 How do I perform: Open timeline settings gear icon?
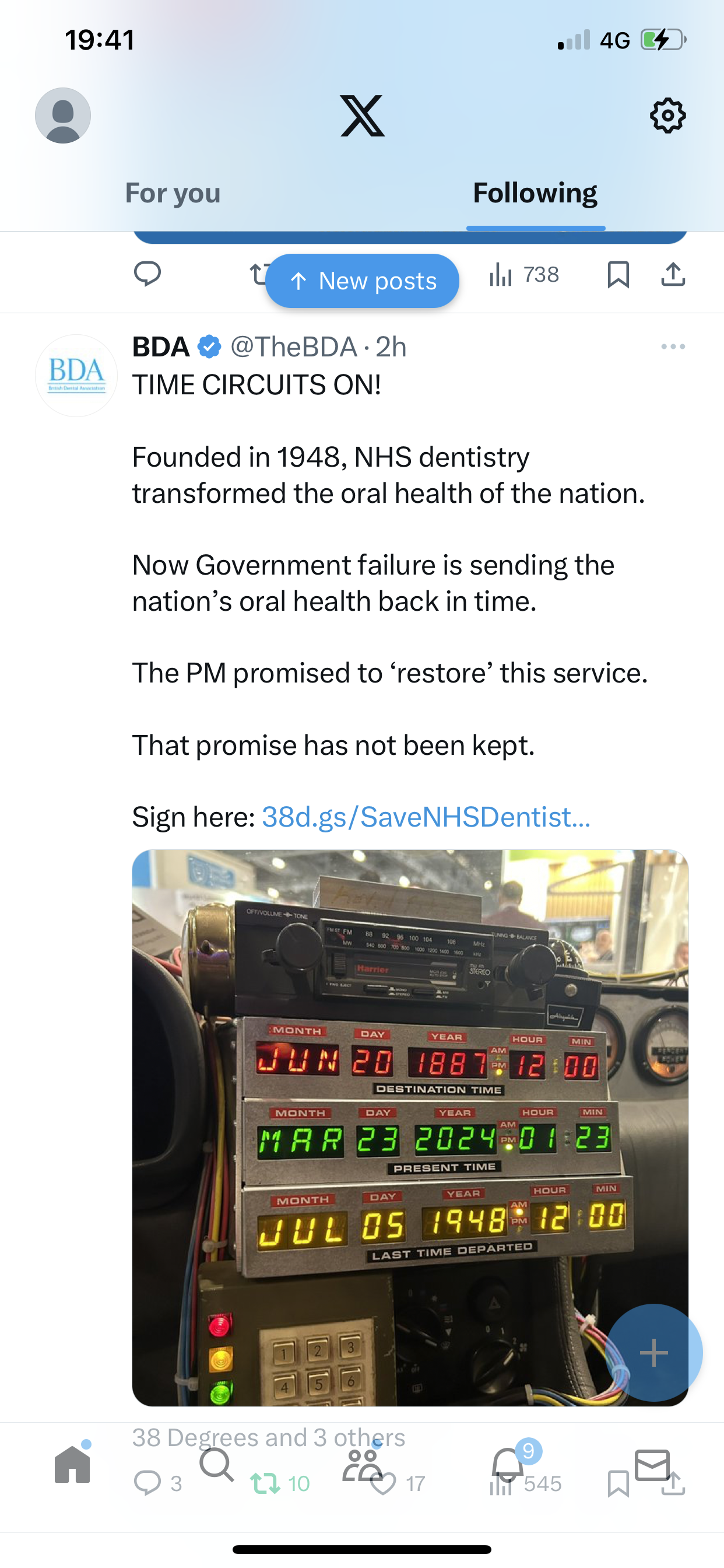pos(667,116)
